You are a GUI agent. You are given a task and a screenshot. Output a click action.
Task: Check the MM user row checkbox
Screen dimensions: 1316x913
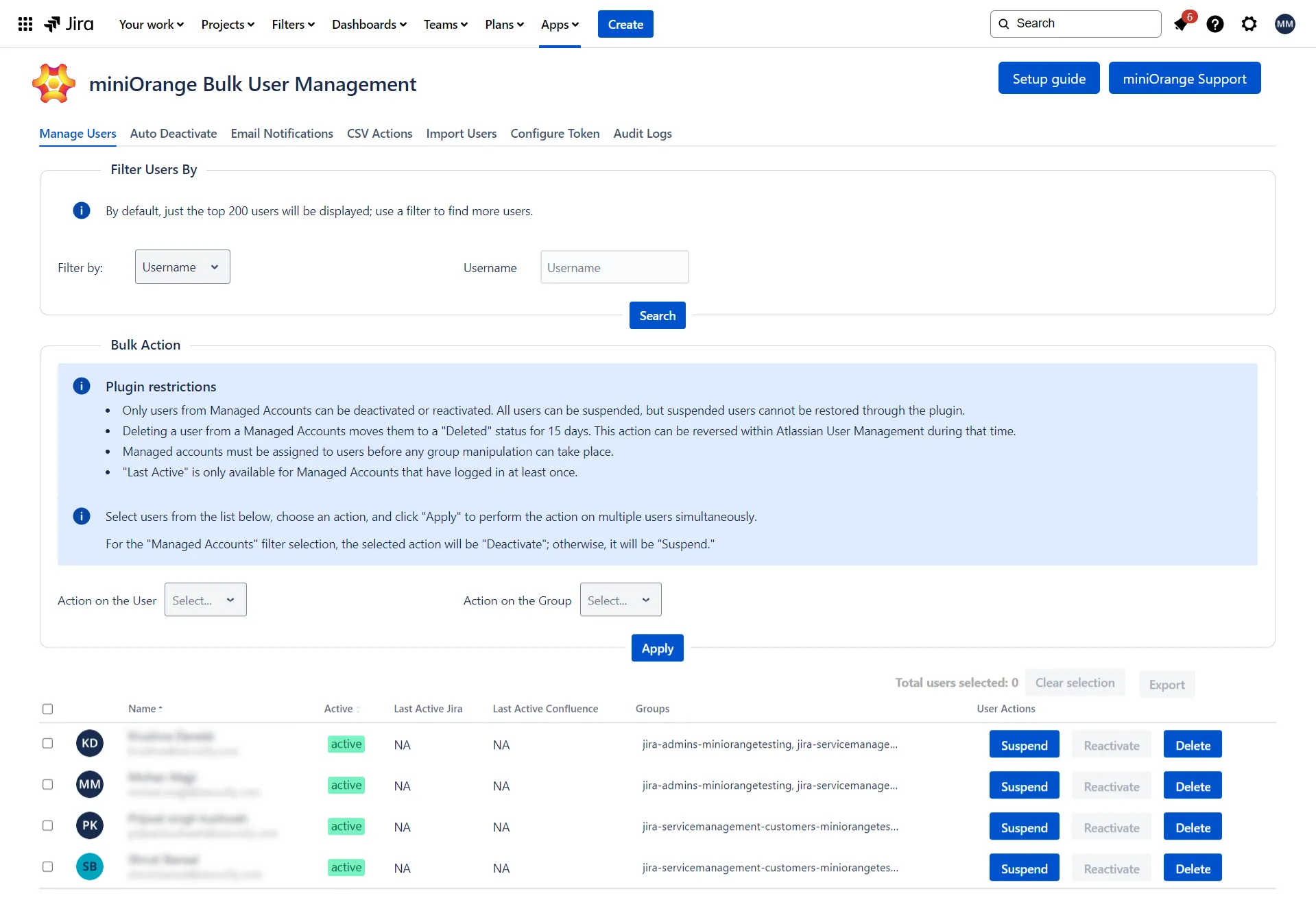pyautogui.click(x=47, y=784)
